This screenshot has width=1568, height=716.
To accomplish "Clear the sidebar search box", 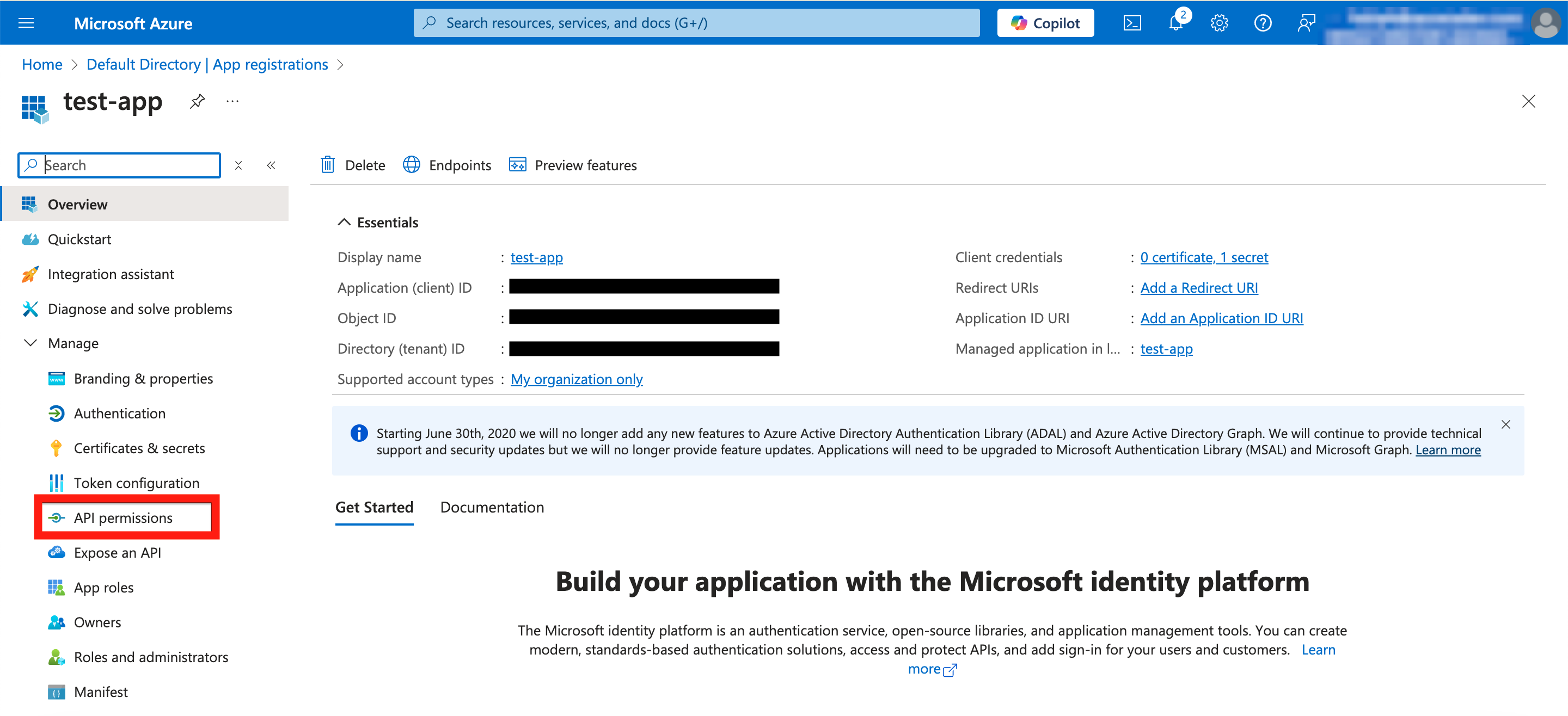I will click(x=238, y=165).
